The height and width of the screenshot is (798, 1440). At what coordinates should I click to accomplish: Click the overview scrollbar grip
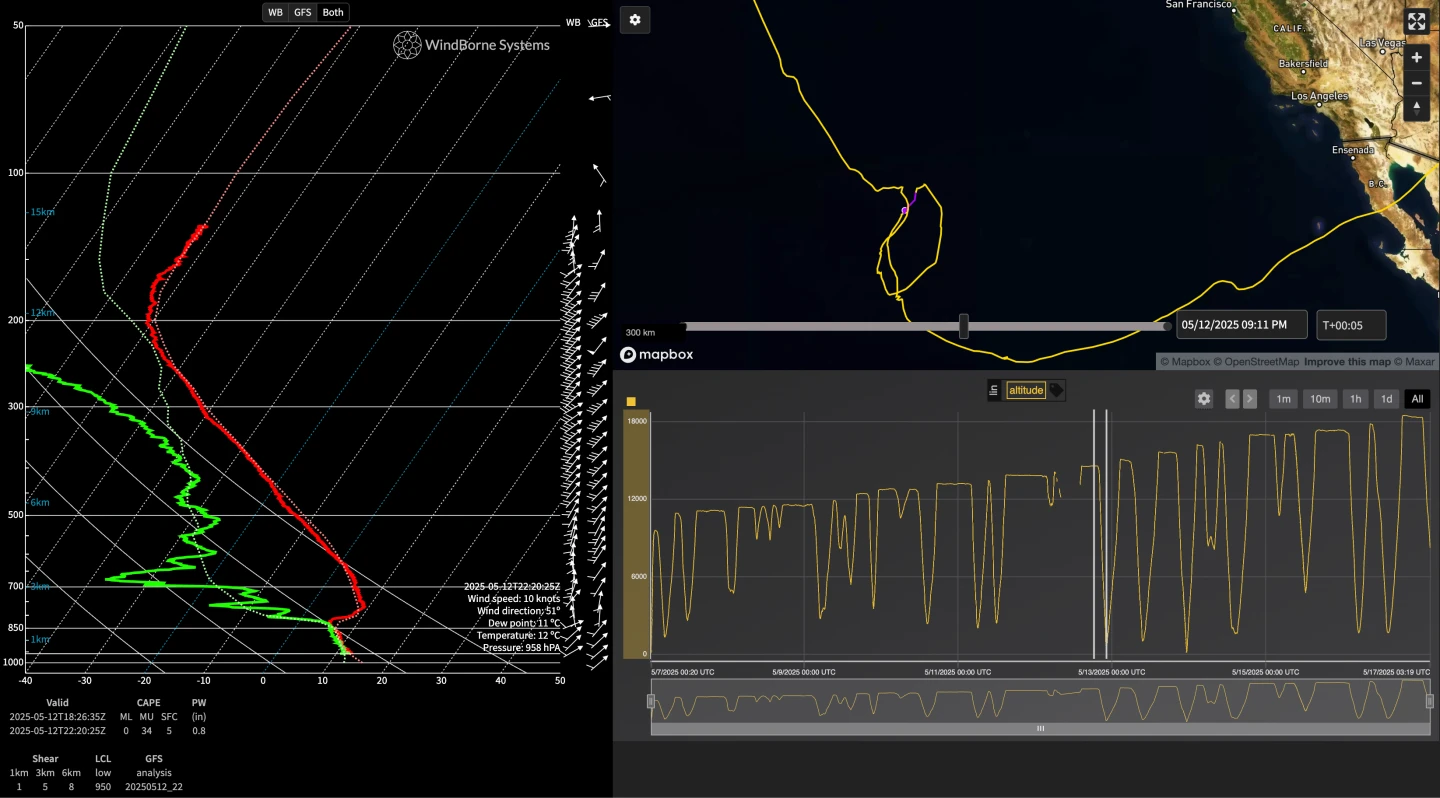click(x=1040, y=729)
